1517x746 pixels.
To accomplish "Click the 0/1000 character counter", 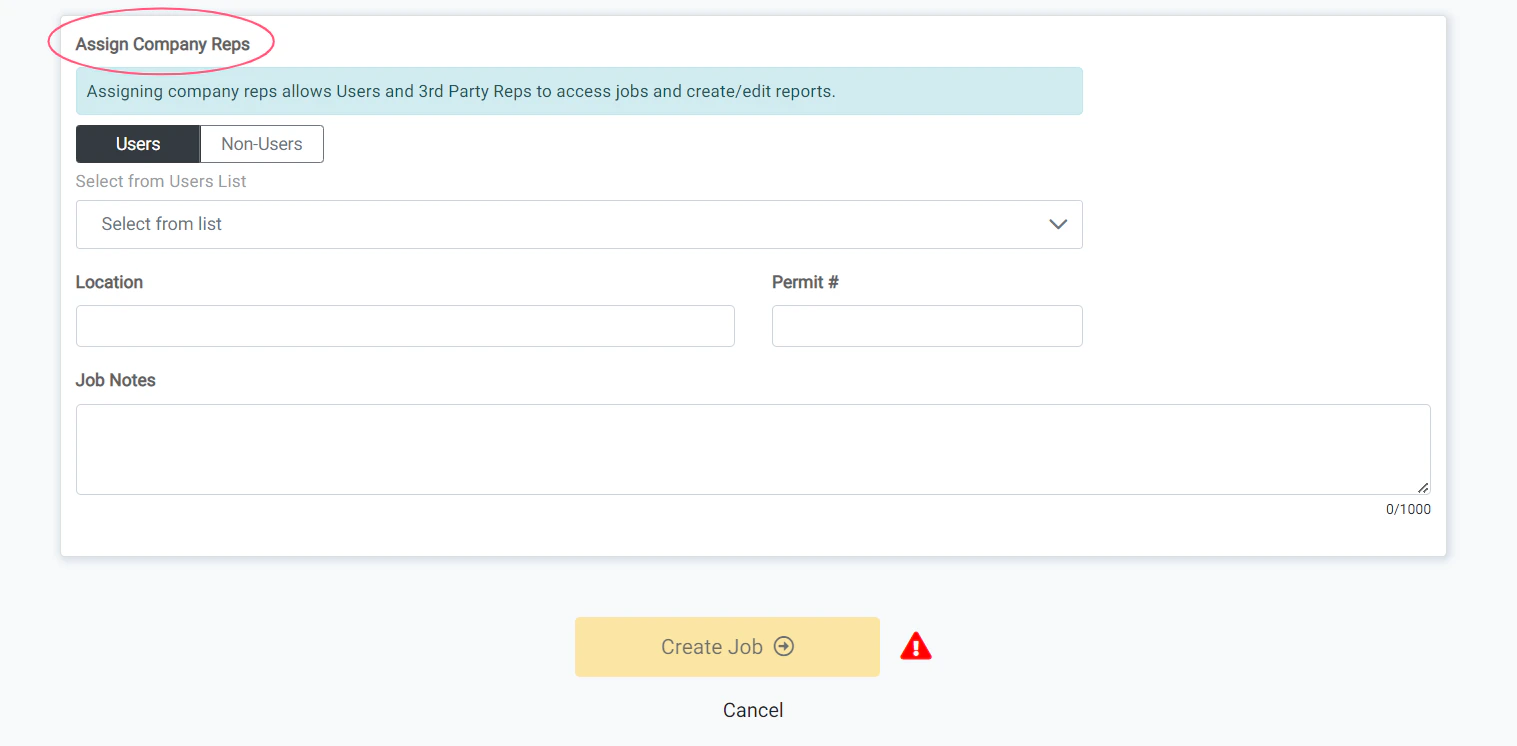I will click(1408, 509).
